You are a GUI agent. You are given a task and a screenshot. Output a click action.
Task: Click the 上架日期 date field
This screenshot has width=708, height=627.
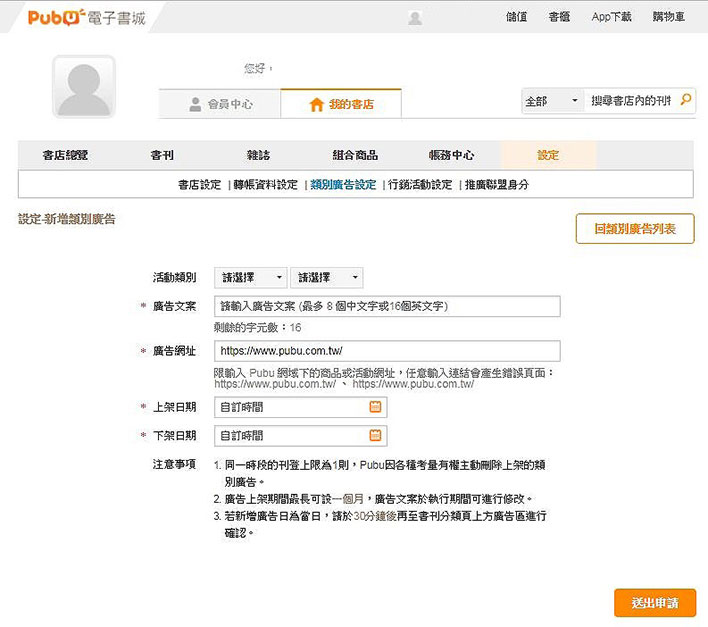click(301, 407)
